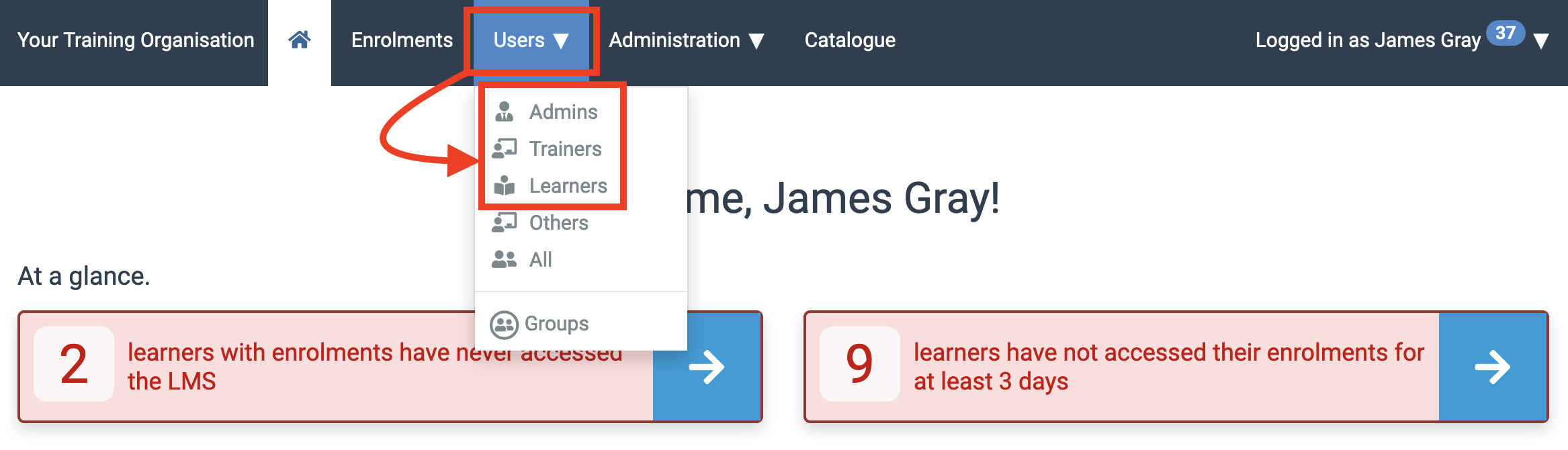1568x450 pixels.
Task: Click the Trainers presenter icon
Action: [x=504, y=148]
